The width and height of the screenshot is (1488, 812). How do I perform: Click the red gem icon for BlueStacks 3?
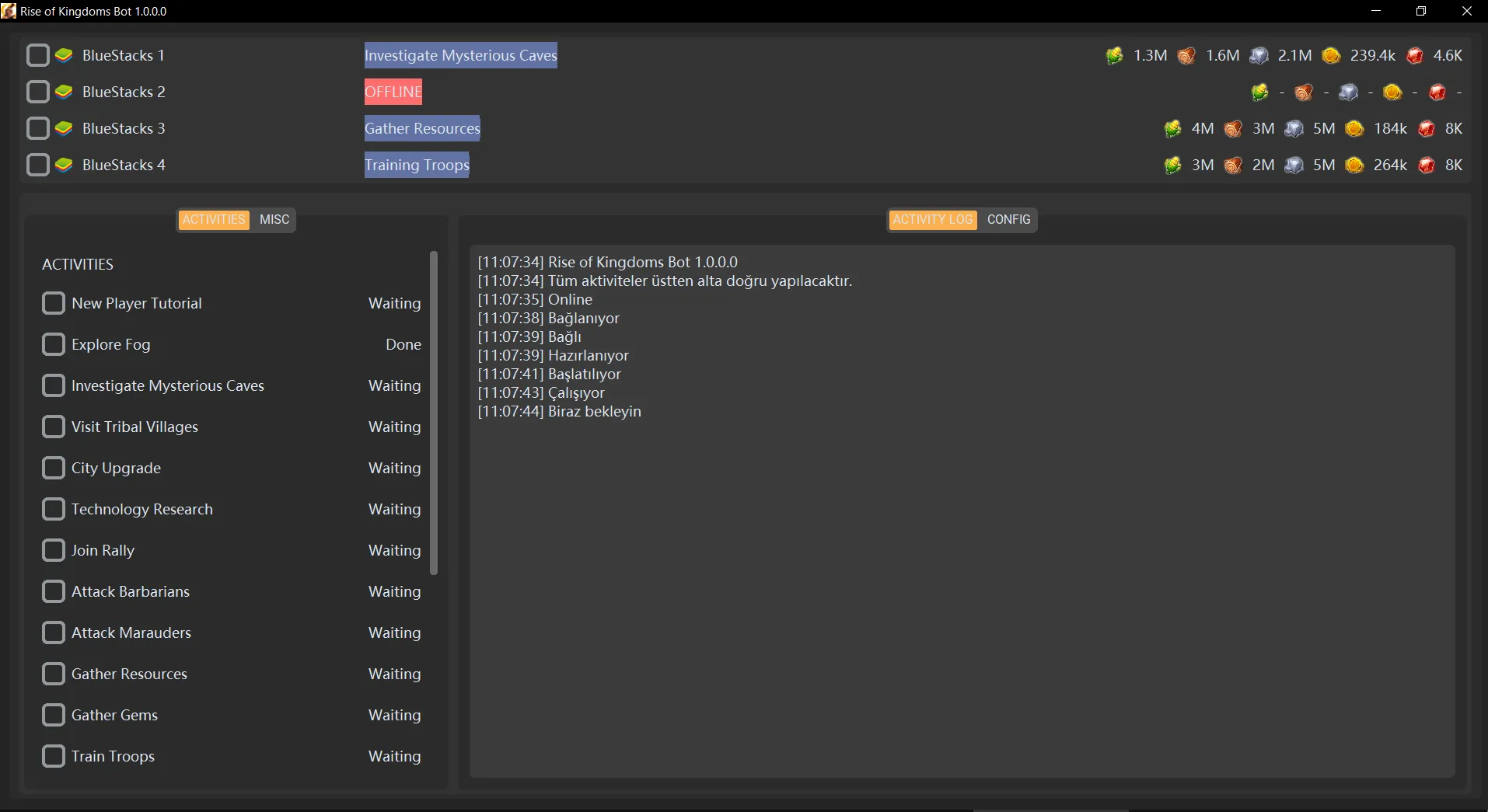point(1426,129)
